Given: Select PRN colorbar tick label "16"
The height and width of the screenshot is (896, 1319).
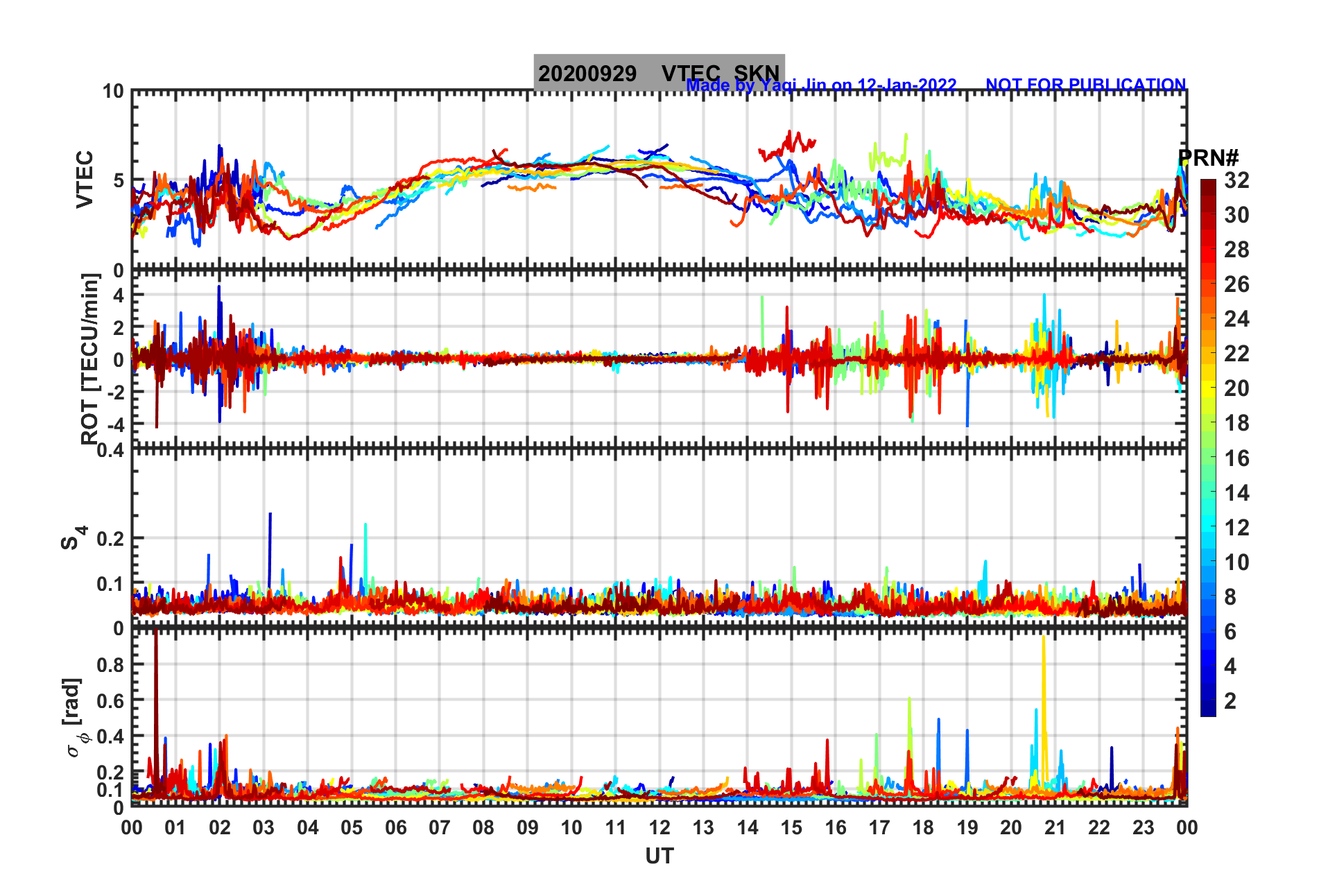Looking at the screenshot, I should coord(1236,458).
